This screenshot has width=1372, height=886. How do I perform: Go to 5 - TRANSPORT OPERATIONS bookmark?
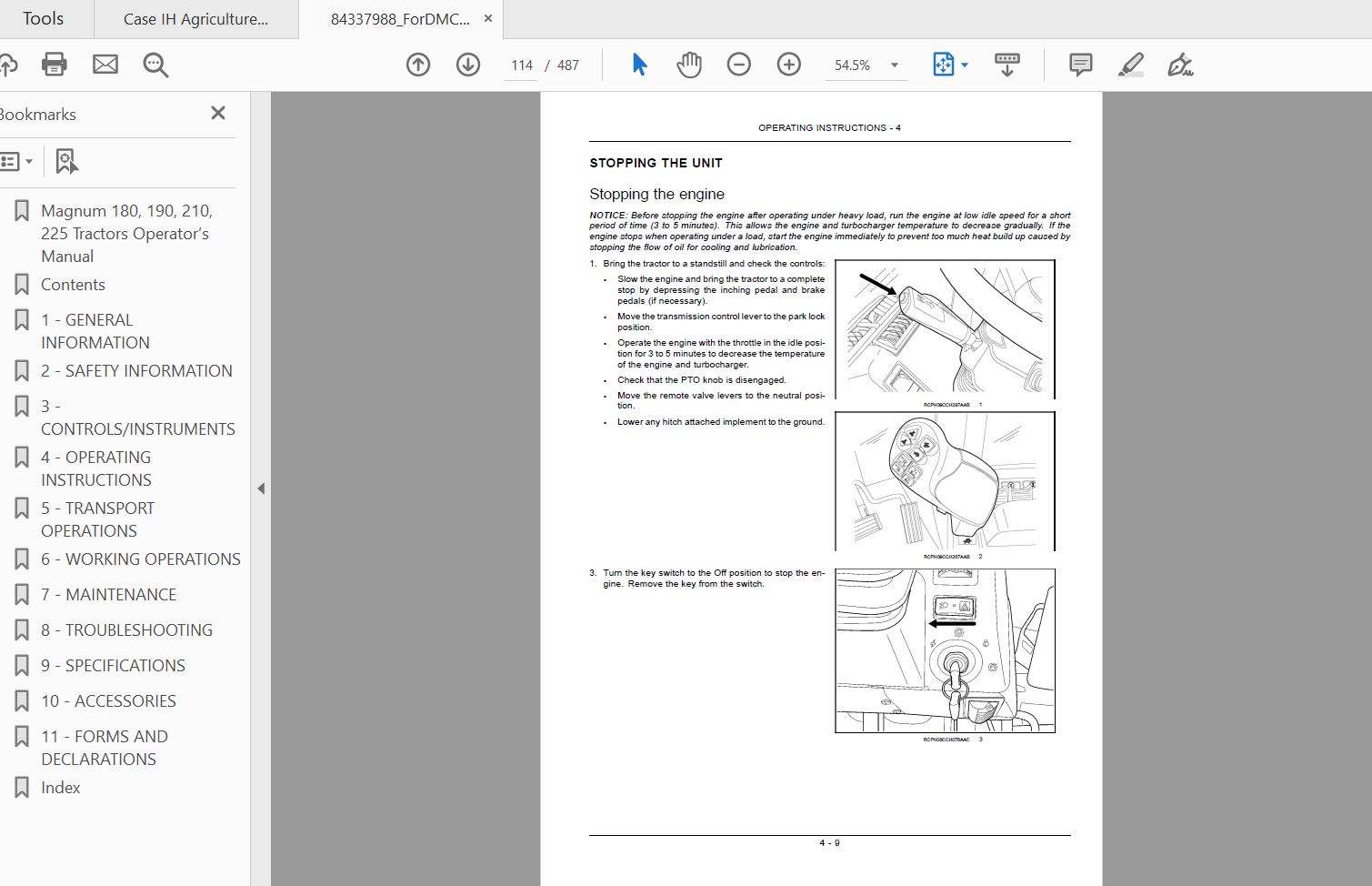click(98, 519)
